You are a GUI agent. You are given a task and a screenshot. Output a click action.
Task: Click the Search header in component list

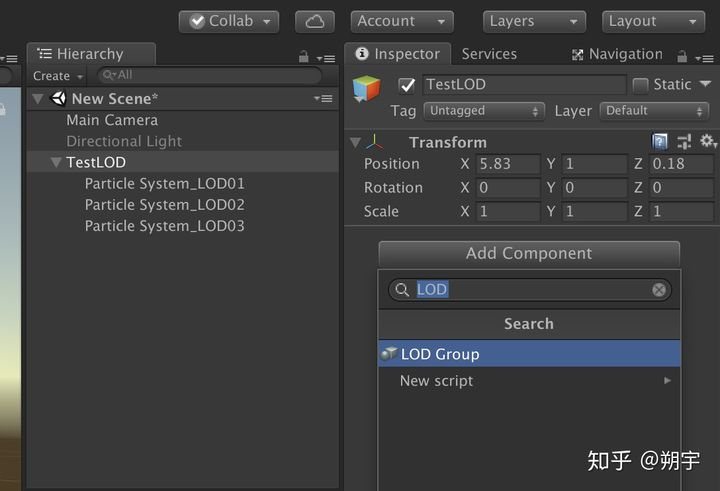[x=529, y=324]
